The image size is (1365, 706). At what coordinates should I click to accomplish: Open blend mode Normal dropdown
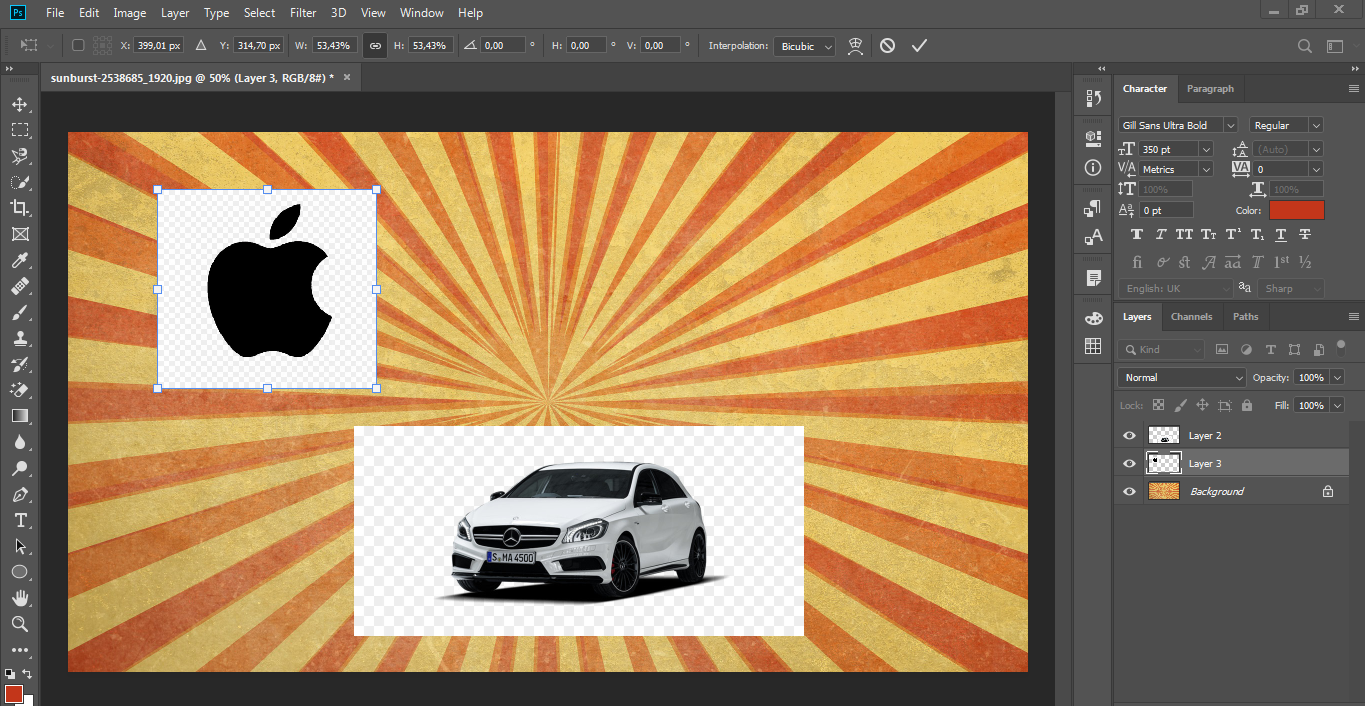(x=1182, y=377)
